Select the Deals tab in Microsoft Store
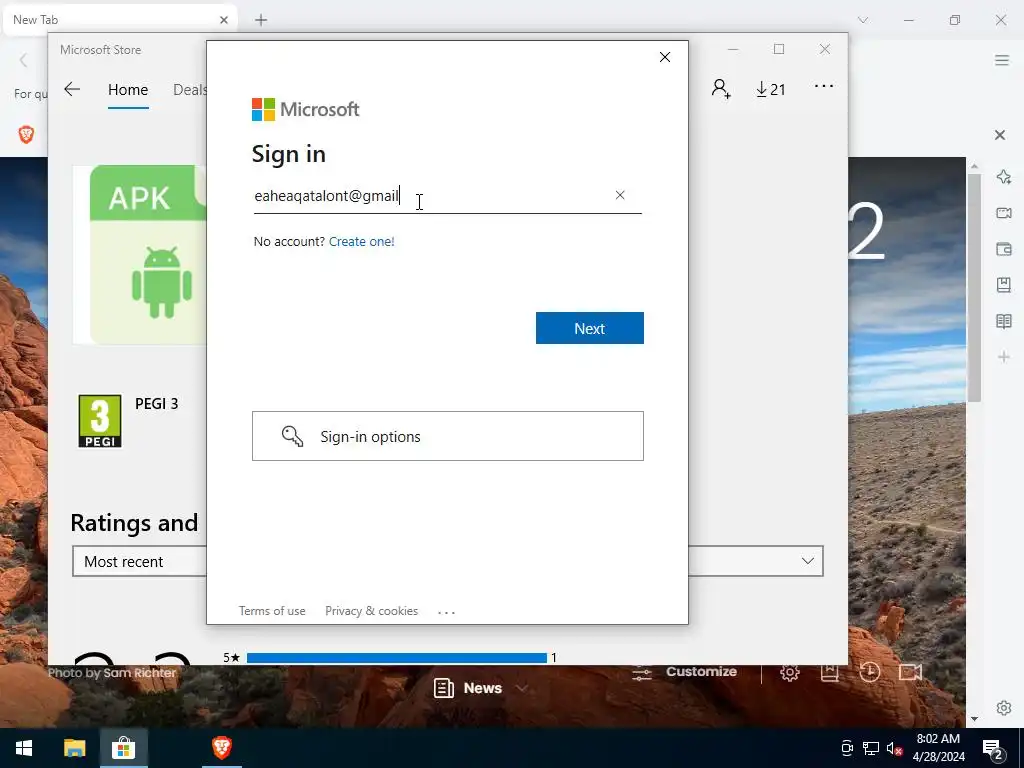Viewport: 1024px width, 768px height. tap(189, 89)
